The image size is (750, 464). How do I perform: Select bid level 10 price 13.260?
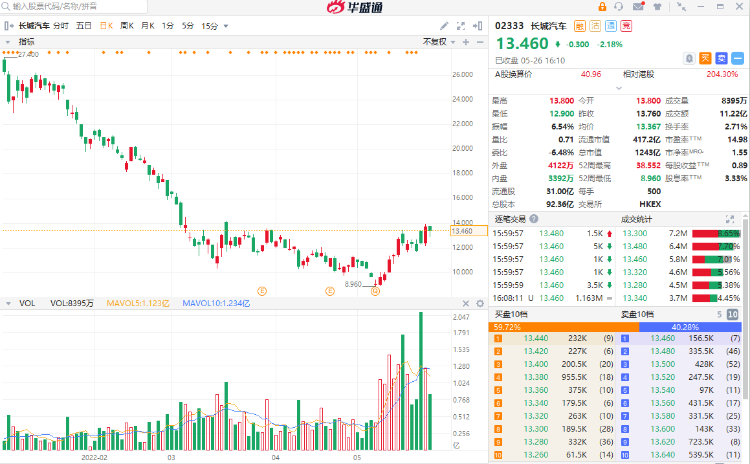536,455
